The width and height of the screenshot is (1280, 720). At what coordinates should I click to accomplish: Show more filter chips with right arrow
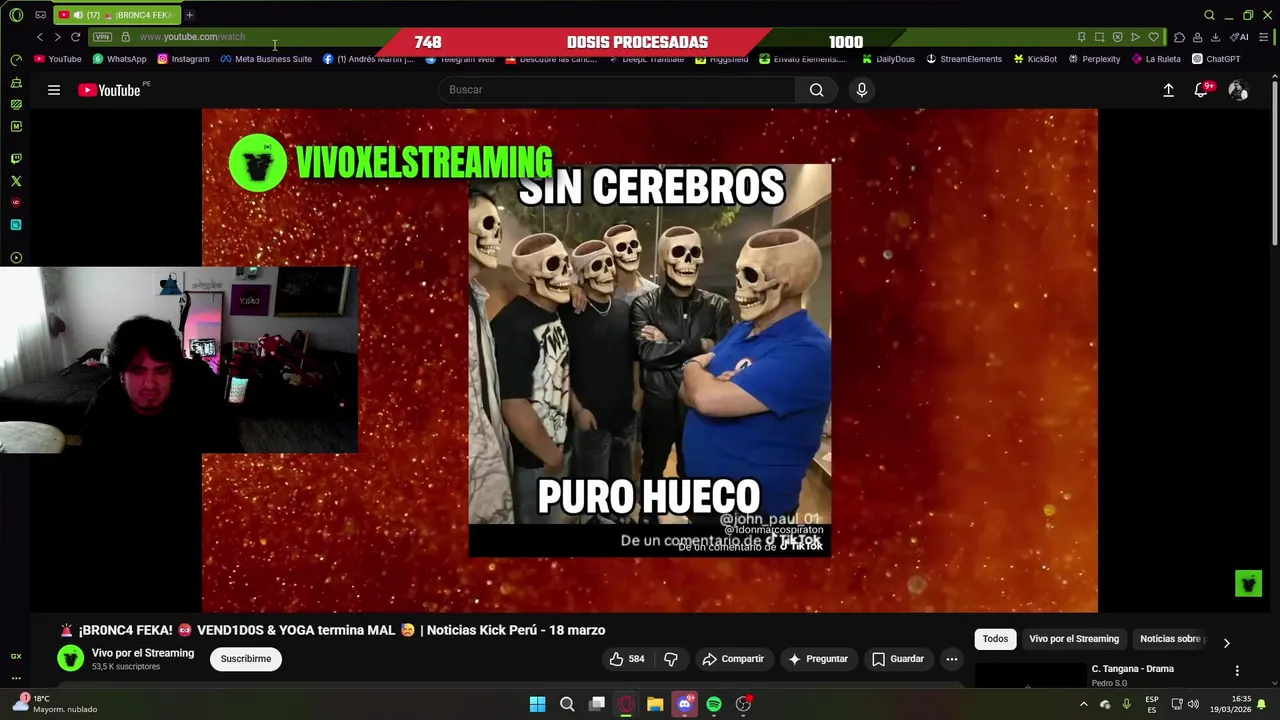tap(1227, 643)
